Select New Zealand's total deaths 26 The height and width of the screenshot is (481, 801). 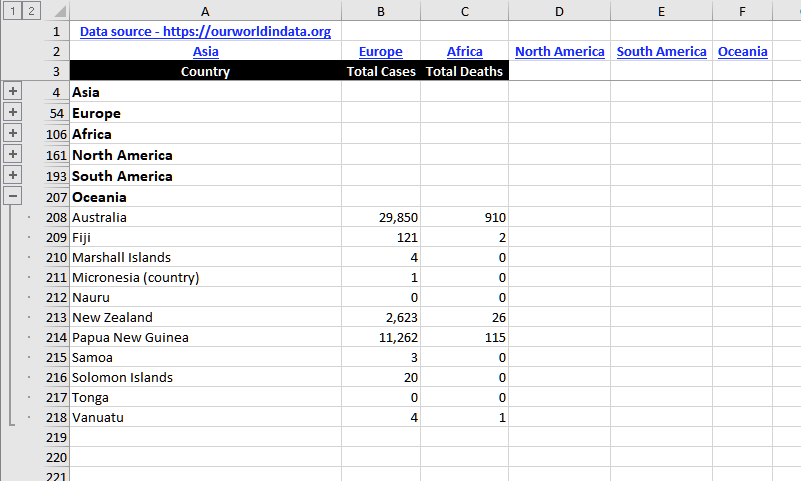click(x=464, y=318)
